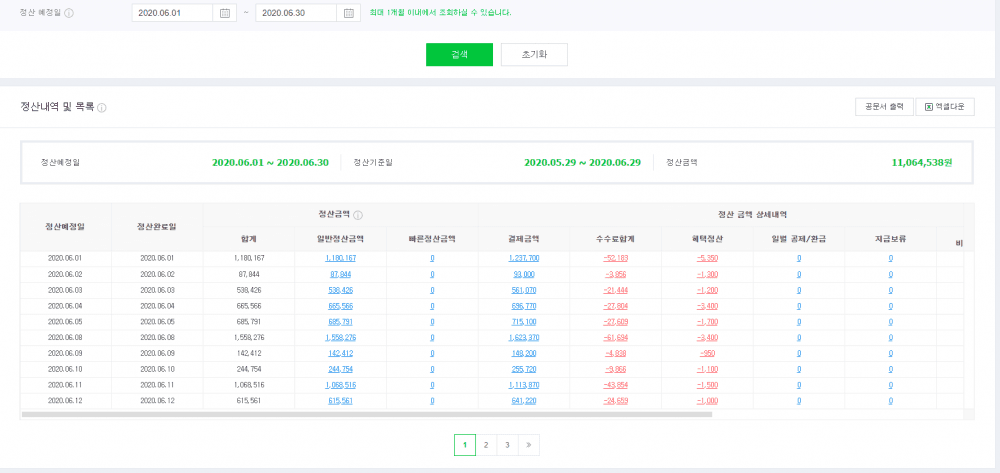
Task: Open 수수료합계 link -3,856
Action: (615, 275)
